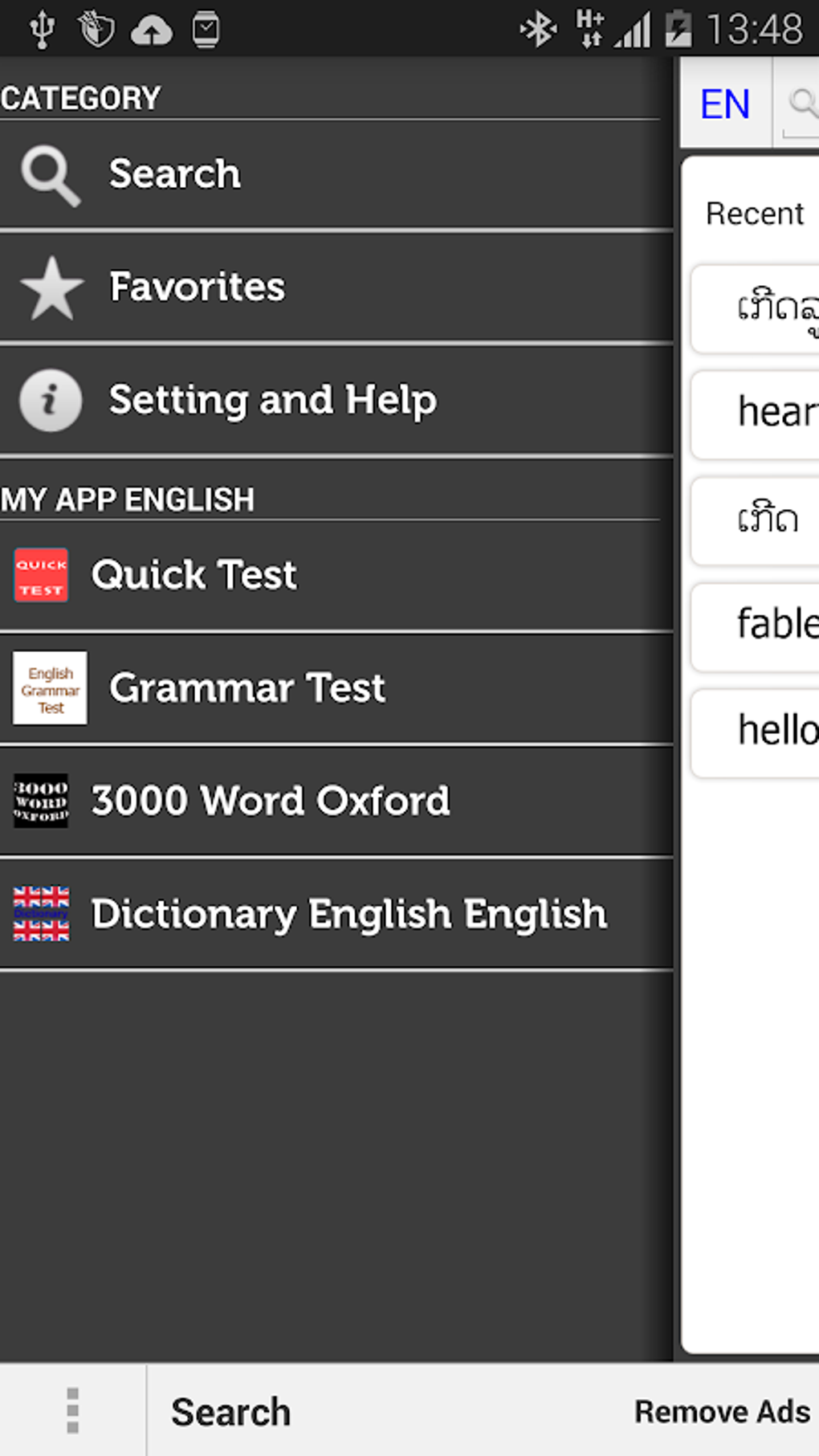Open Quick Test from the drawer

pos(194,575)
